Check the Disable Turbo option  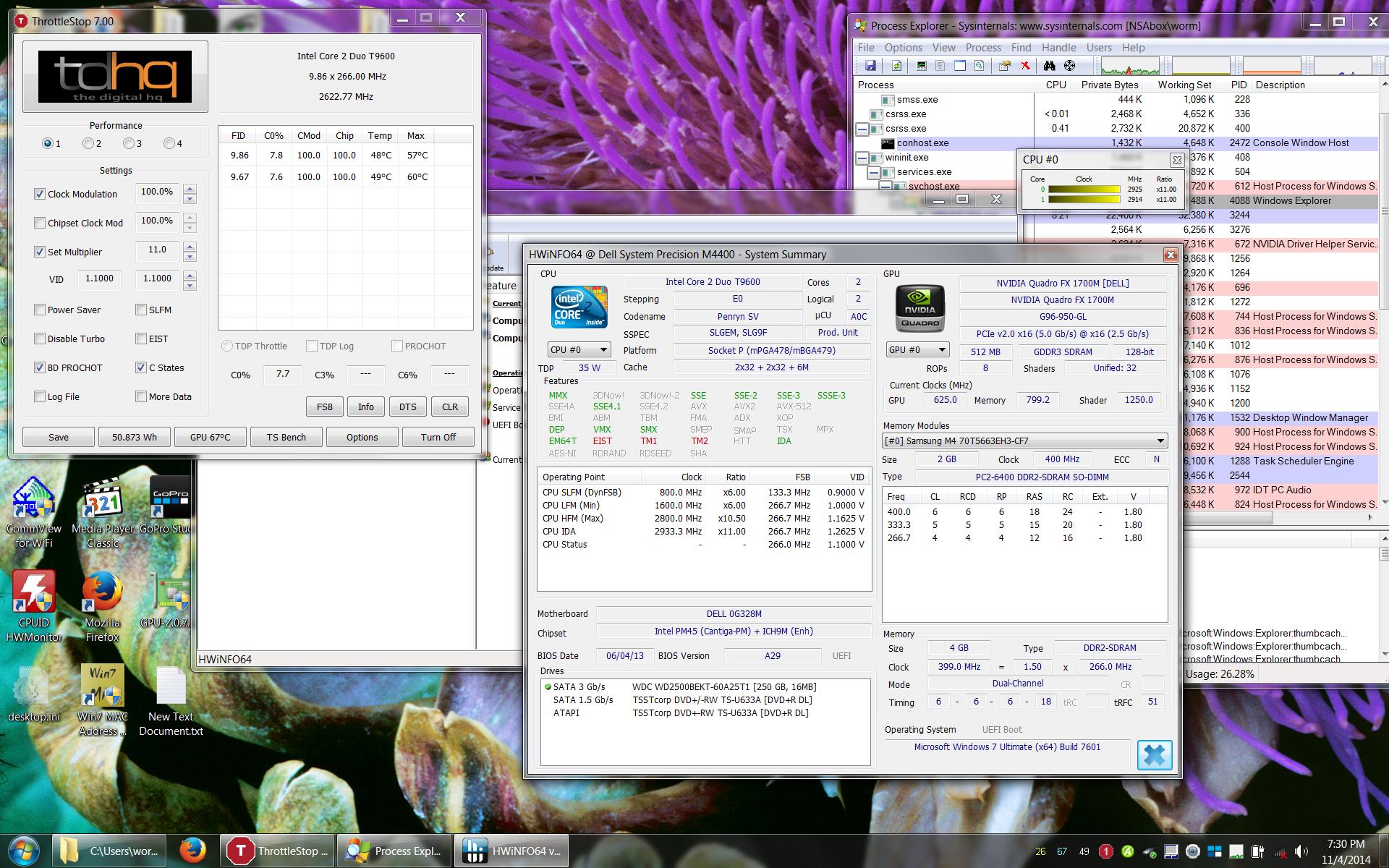click(x=40, y=339)
